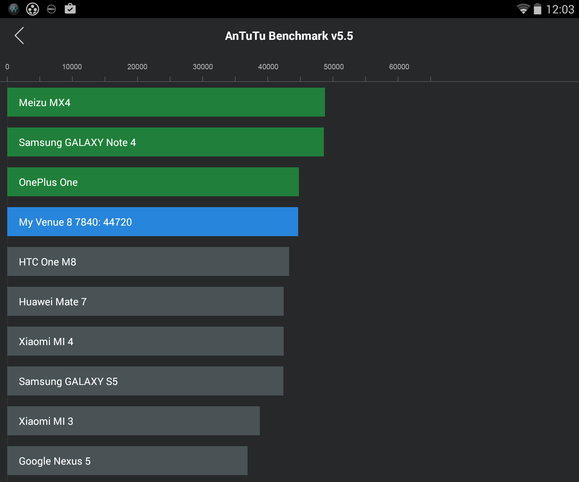This screenshot has height=482, width=579.
Task: Tap the 60000 axis label
Action: [399, 67]
